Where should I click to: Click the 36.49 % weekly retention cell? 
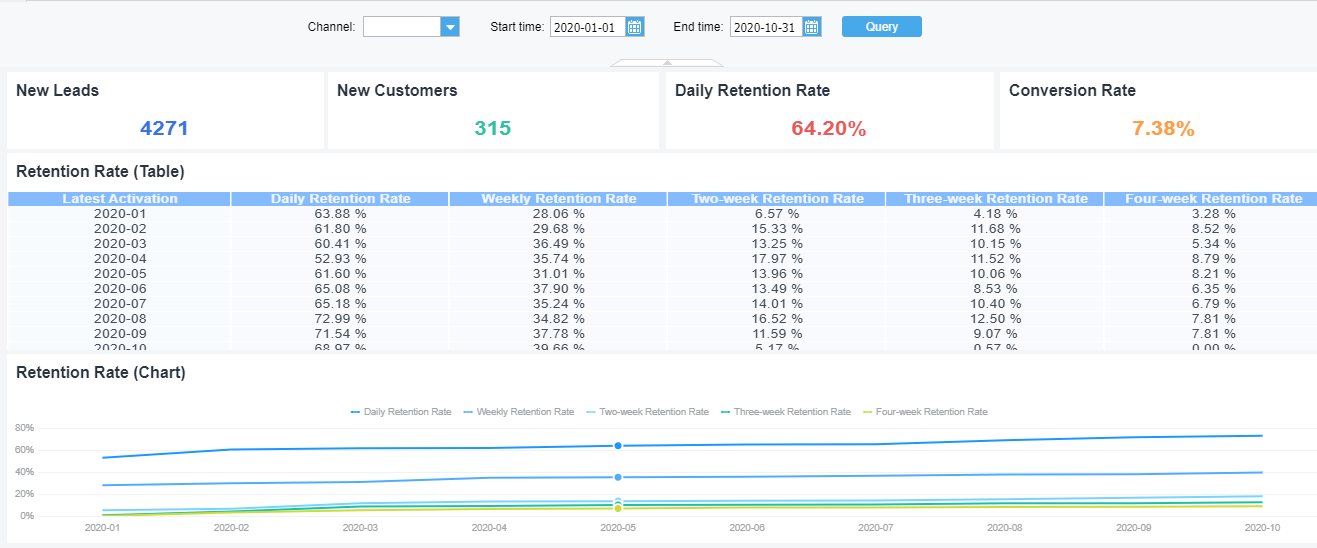[x=559, y=243]
